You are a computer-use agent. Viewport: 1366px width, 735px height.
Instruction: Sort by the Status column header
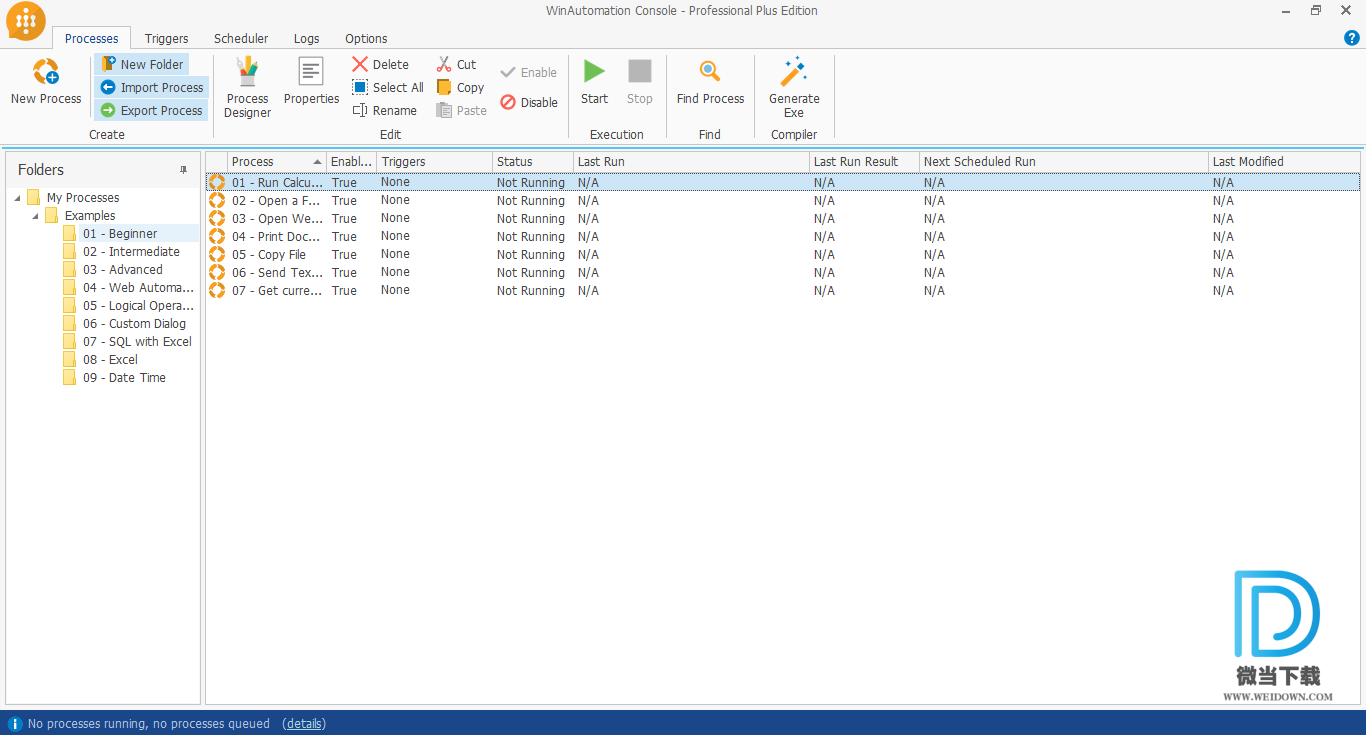[x=533, y=161]
